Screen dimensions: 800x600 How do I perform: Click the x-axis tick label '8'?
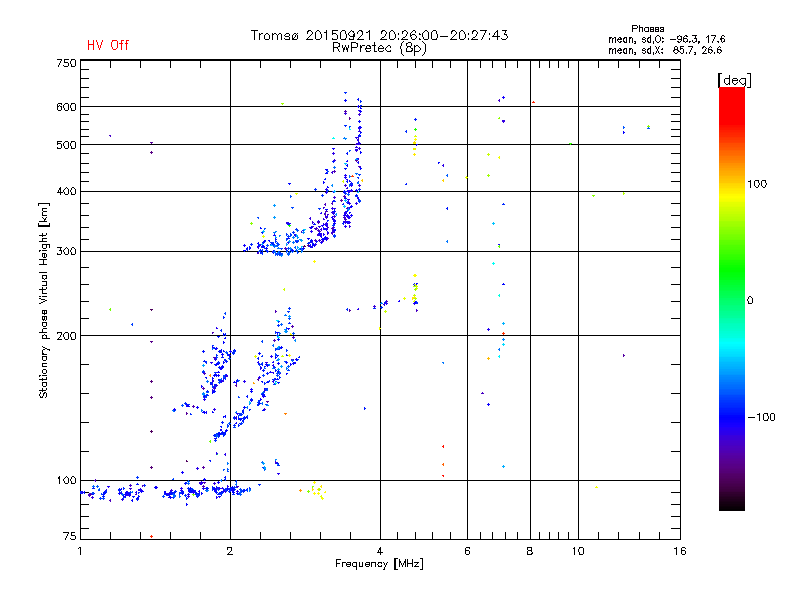click(x=530, y=551)
